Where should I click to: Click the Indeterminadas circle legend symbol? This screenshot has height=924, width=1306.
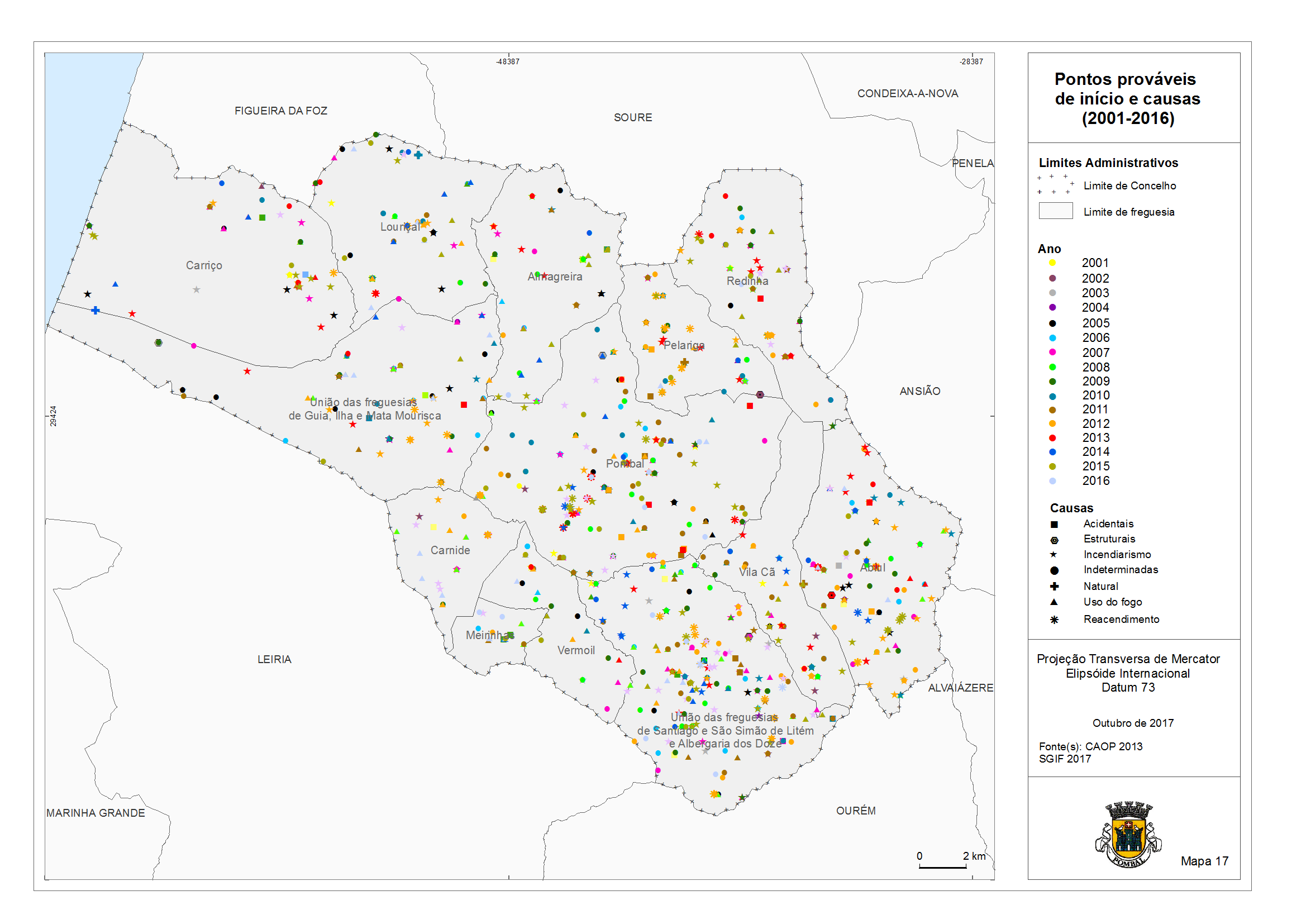pos(1054,570)
